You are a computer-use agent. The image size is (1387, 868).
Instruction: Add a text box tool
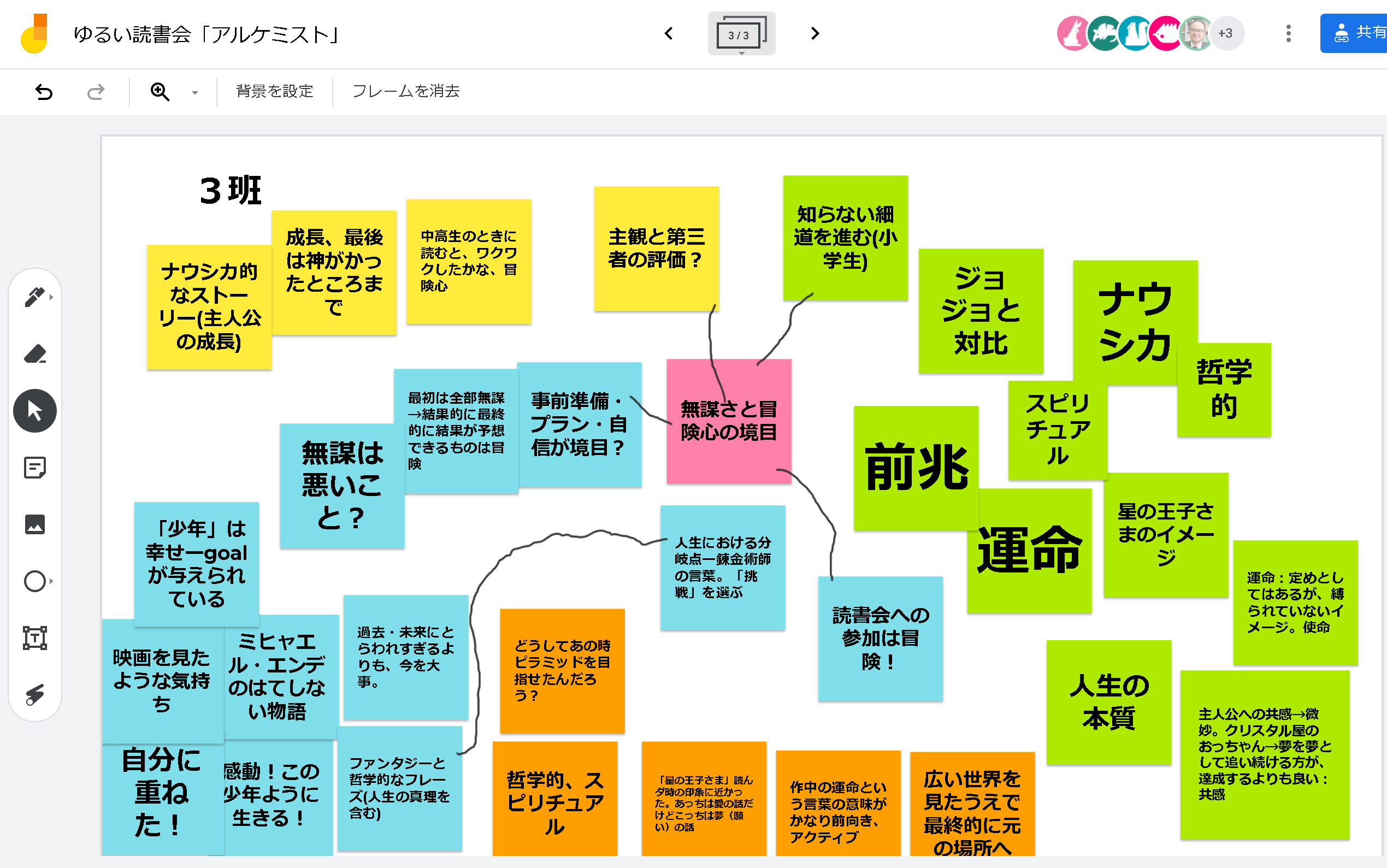(34, 638)
